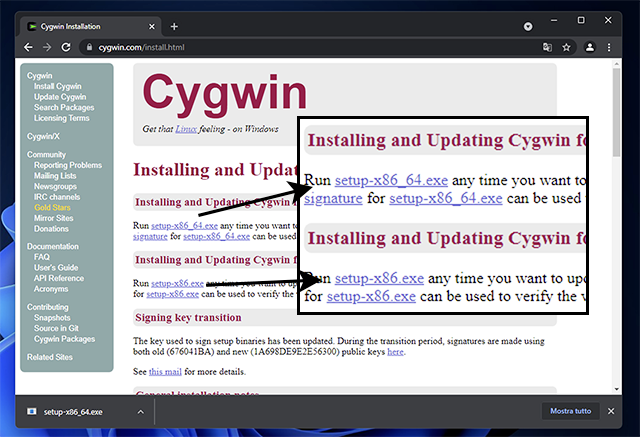Go to Mailing Lists in sidebar
This screenshot has width=640, height=437.
coord(55,176)
